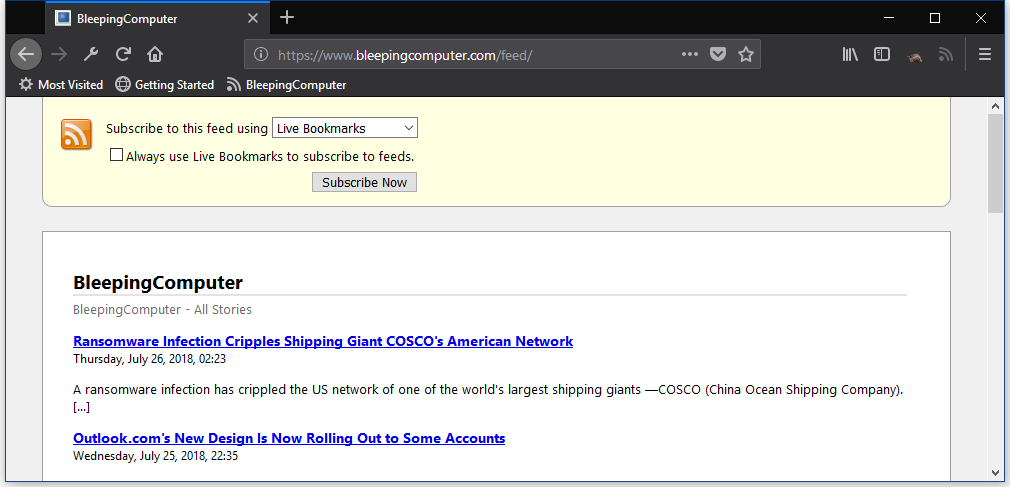
Task: Open COSCO ransomware infection article link
Action: (323, 341)
